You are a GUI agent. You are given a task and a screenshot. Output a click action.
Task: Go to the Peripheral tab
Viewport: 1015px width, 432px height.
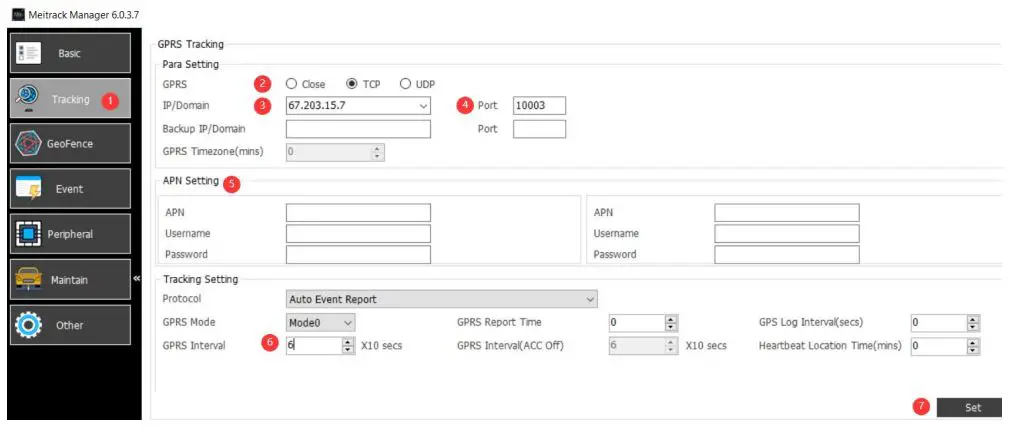pyautogui.click(x=69, y=234)
